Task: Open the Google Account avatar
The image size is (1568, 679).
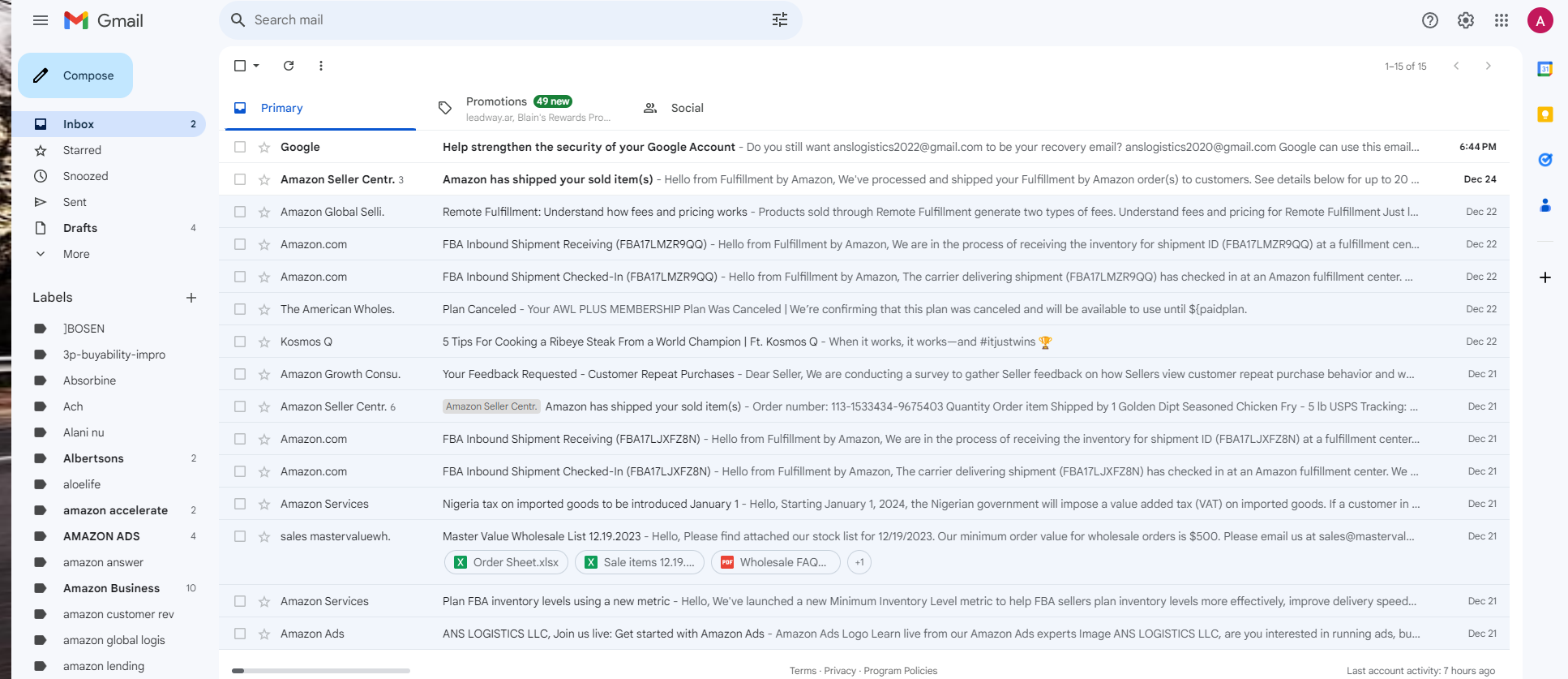Action: point(1540,20)
